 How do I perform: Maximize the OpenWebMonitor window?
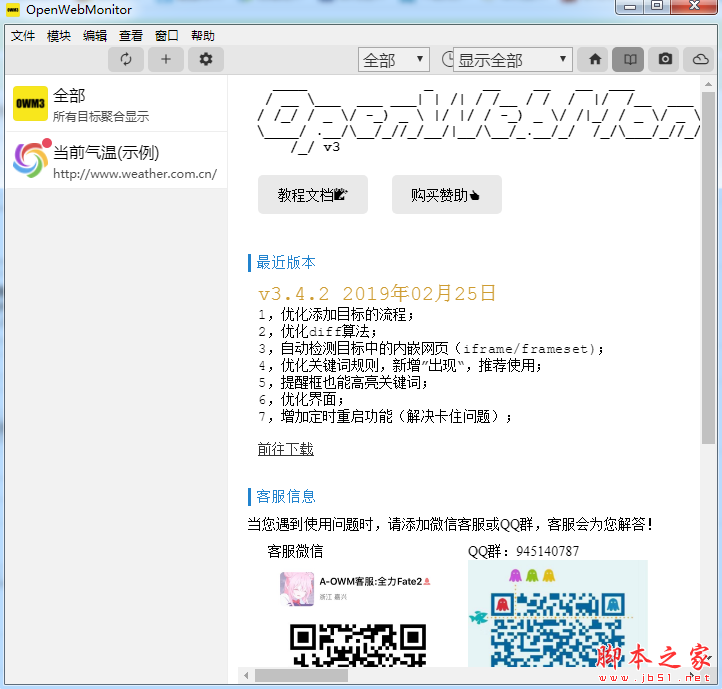tap(657, 6)
